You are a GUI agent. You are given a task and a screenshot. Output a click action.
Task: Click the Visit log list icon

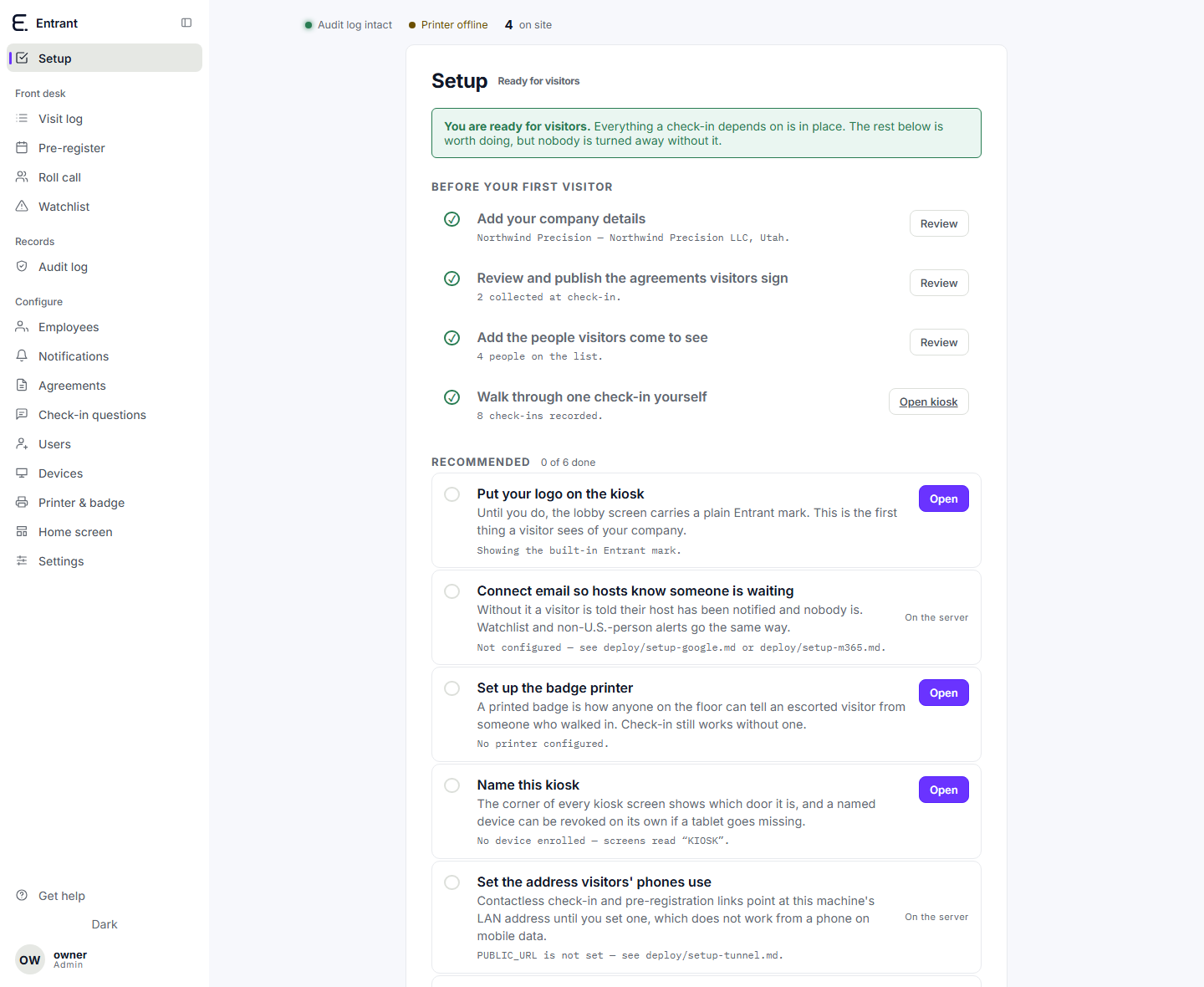(22, 119)
